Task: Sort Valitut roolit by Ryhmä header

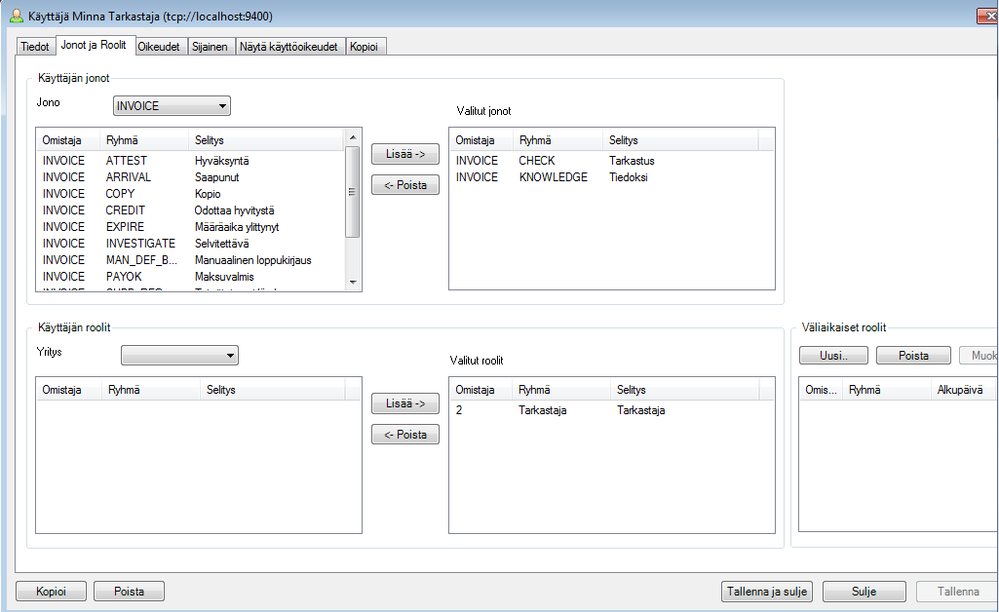Action: coord(563,390)
